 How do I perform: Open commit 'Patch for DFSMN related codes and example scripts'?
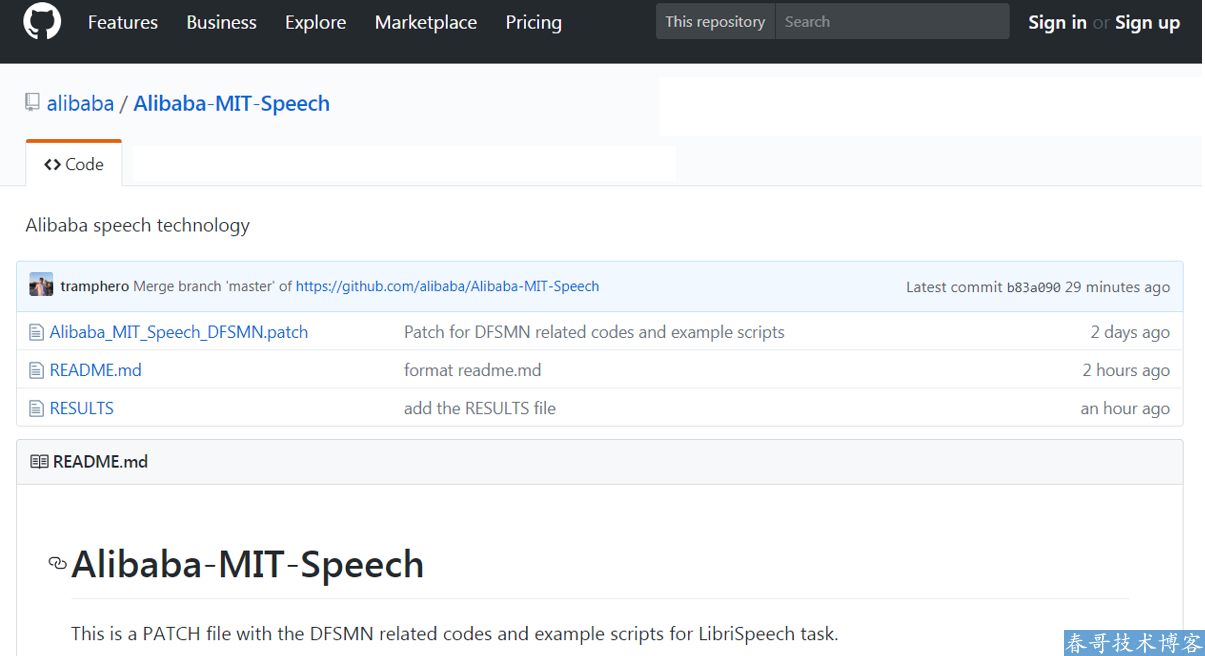(x=594, y=332)
